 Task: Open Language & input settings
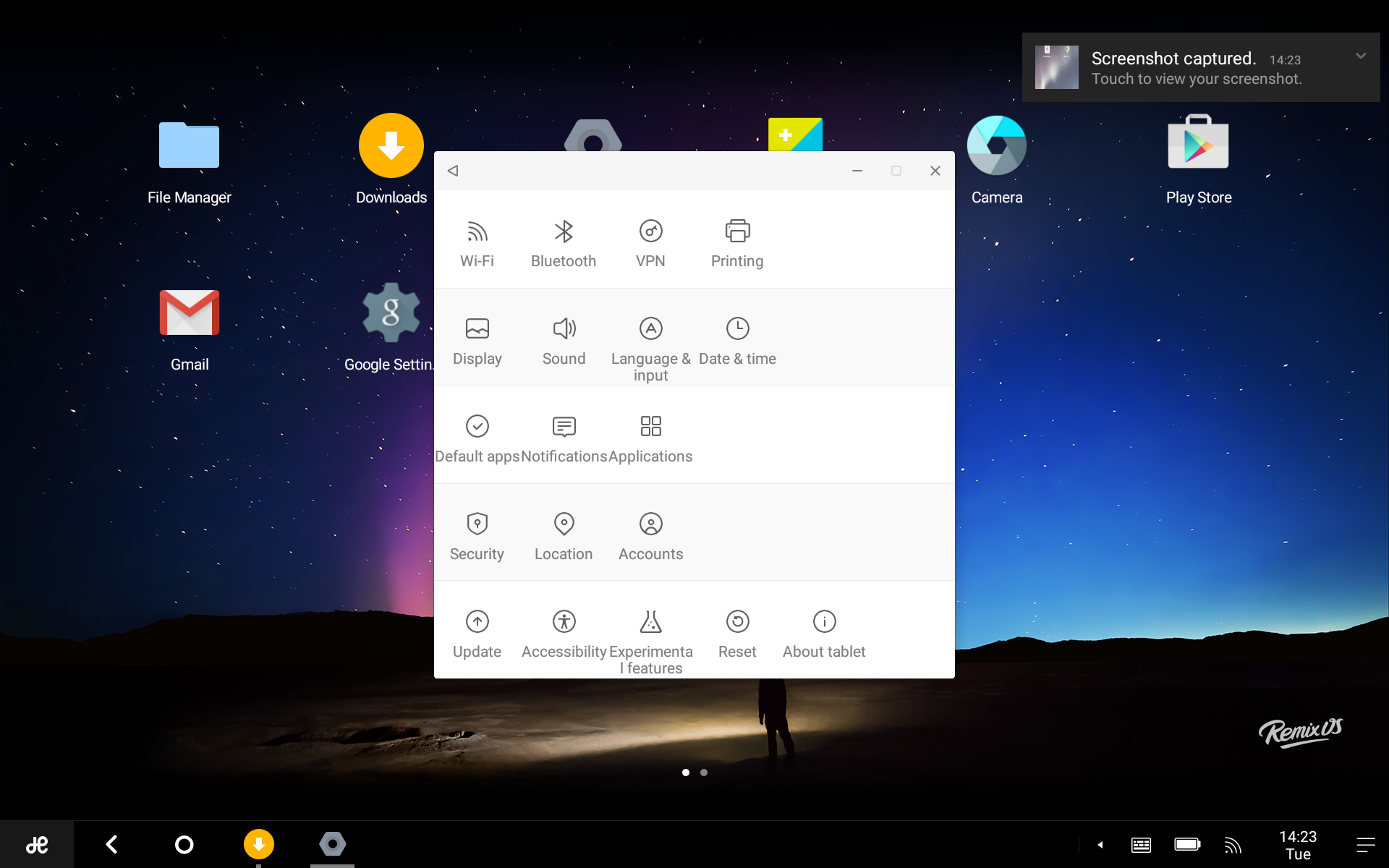[x=650, y=347]
